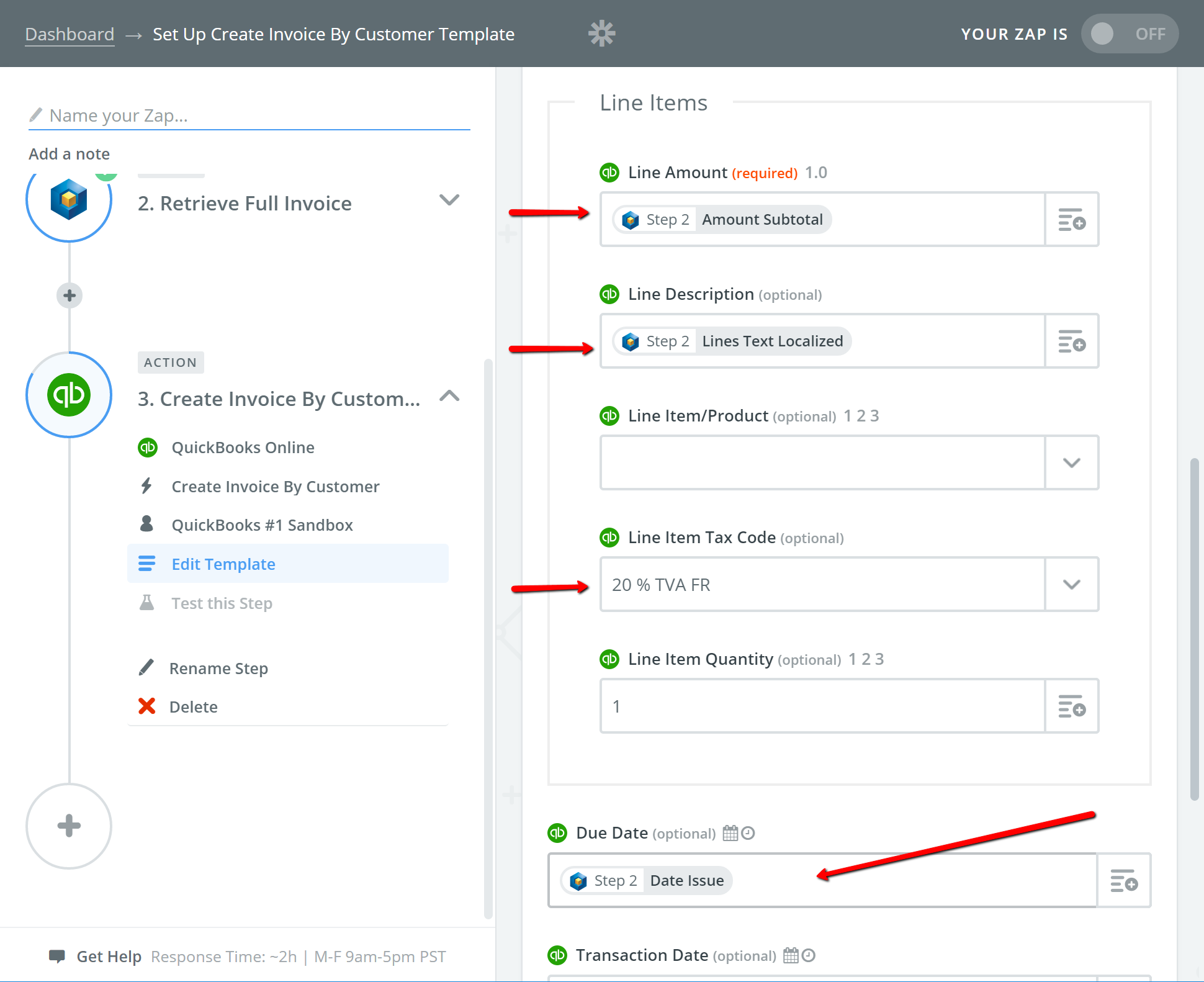Click Line Amount input field
The width and height of the screenshot is (1204, 982).
pos(822,219)
